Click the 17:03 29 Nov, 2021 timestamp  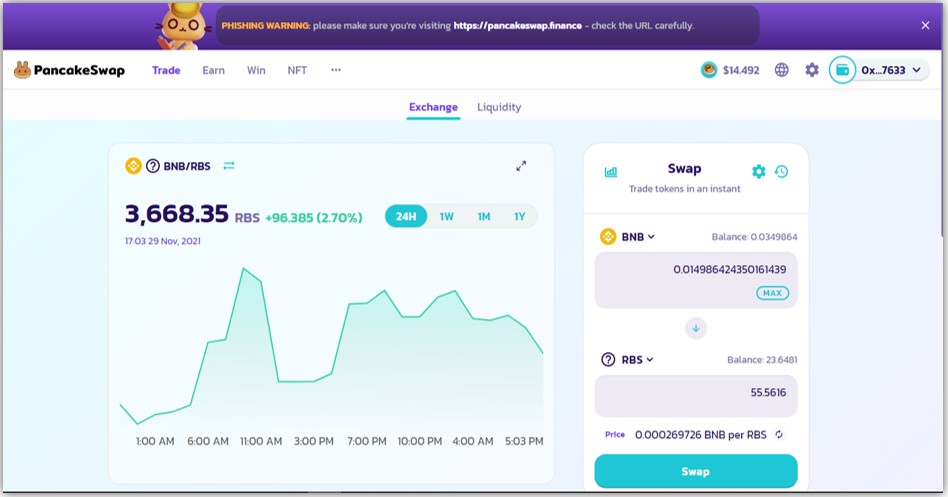point(163,241)
